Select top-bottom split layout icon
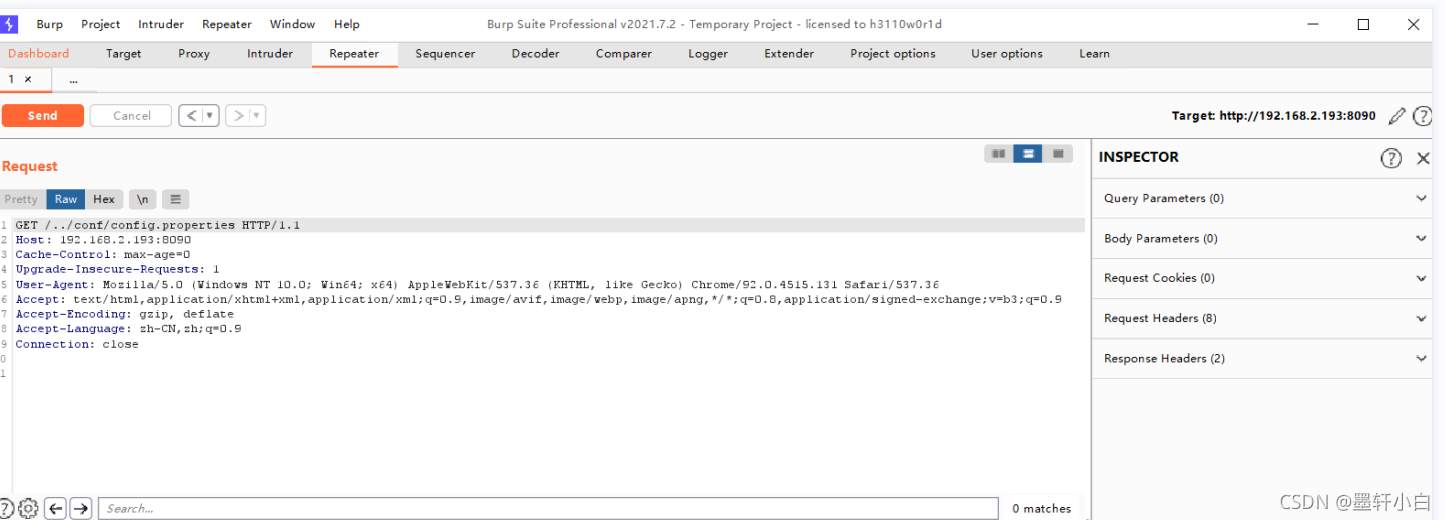Image resolution: width=1445 pixels, height=520 pixels. (1028, 154)
